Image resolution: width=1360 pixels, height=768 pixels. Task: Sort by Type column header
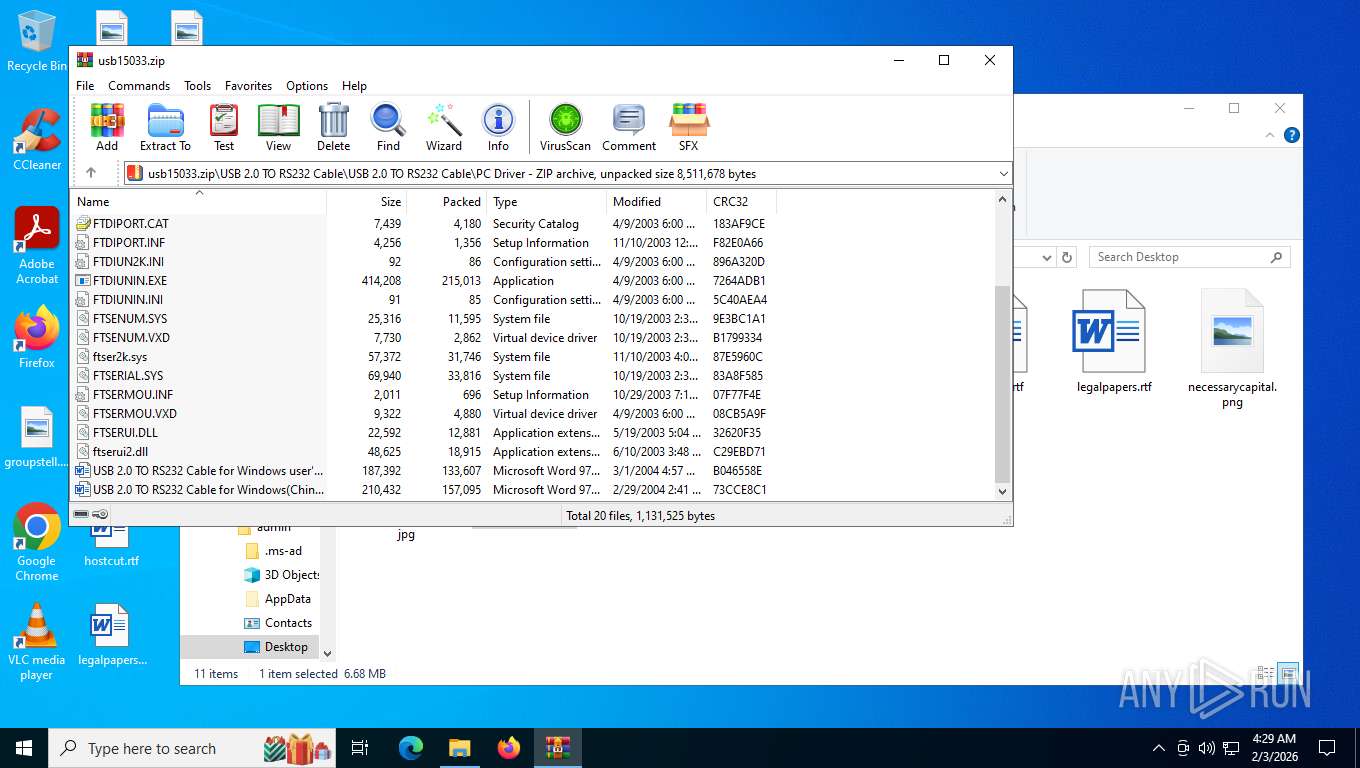[547, 201]
